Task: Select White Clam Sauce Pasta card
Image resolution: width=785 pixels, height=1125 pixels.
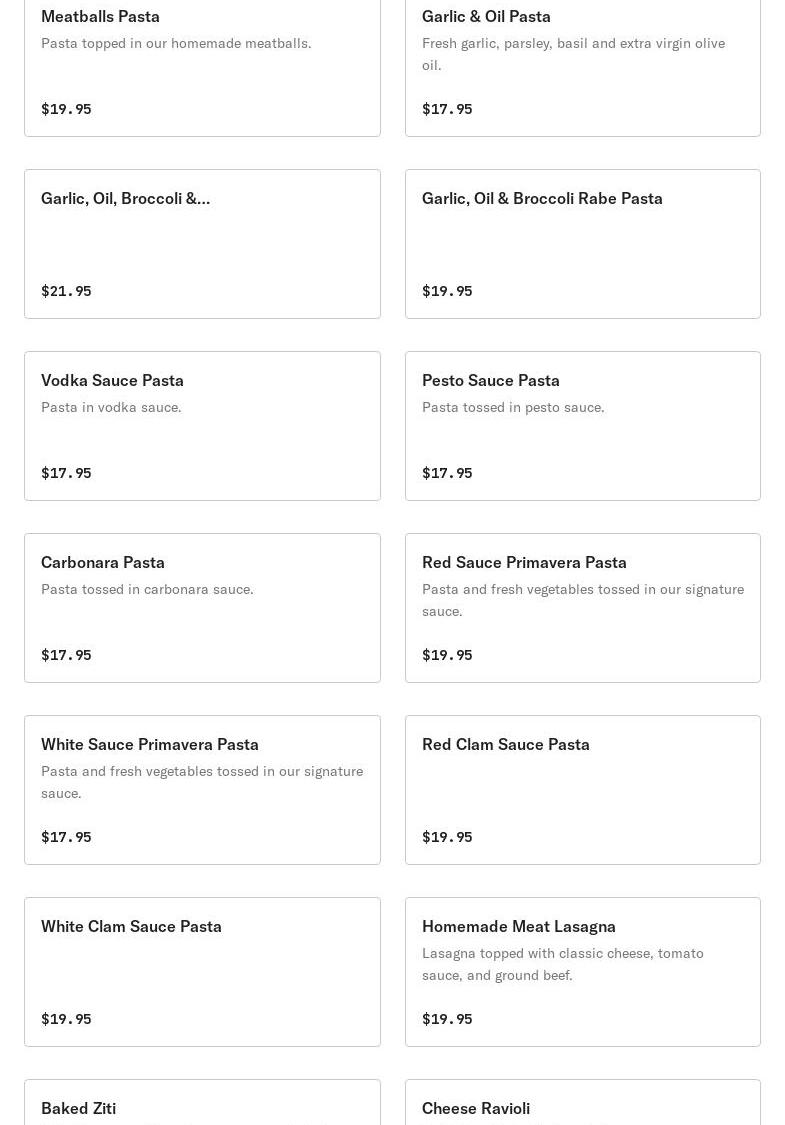Action: point(131,927)
